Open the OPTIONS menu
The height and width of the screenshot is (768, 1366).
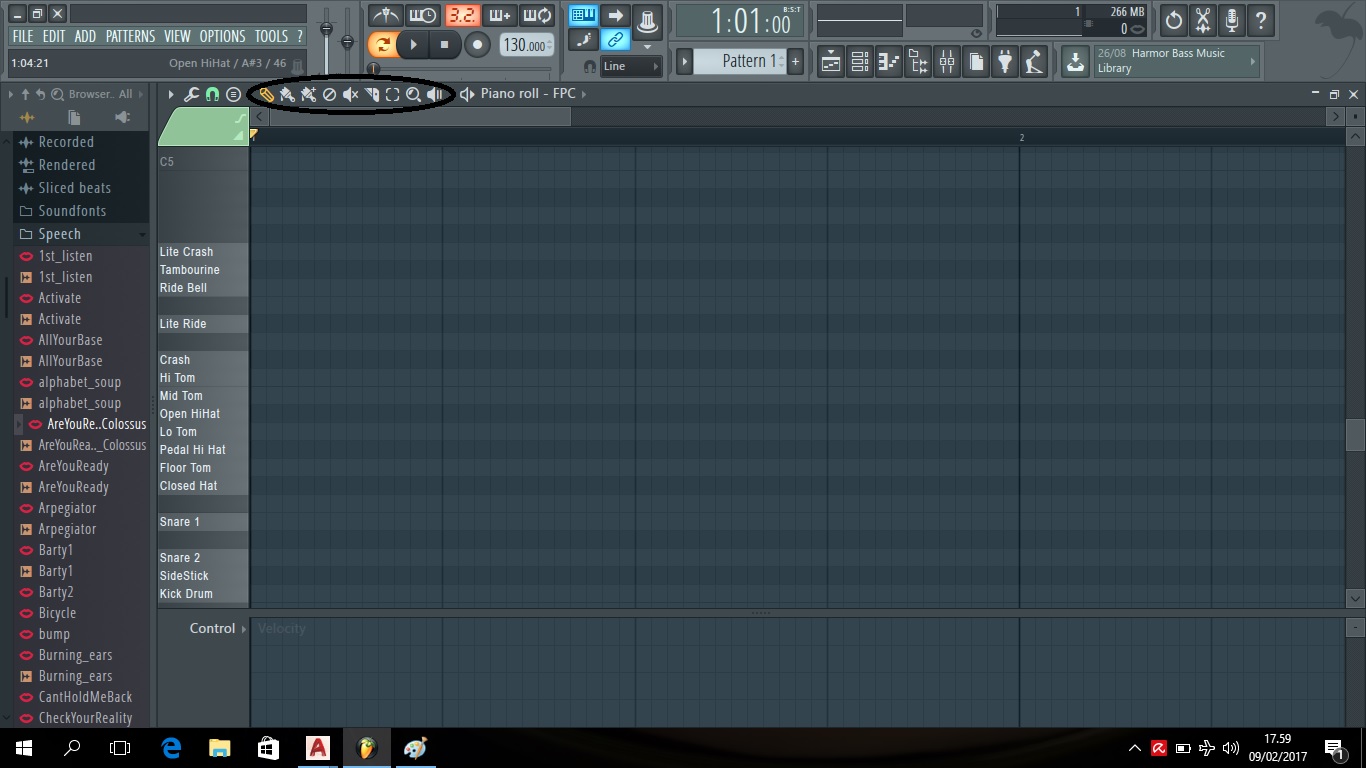coord(222,36)
